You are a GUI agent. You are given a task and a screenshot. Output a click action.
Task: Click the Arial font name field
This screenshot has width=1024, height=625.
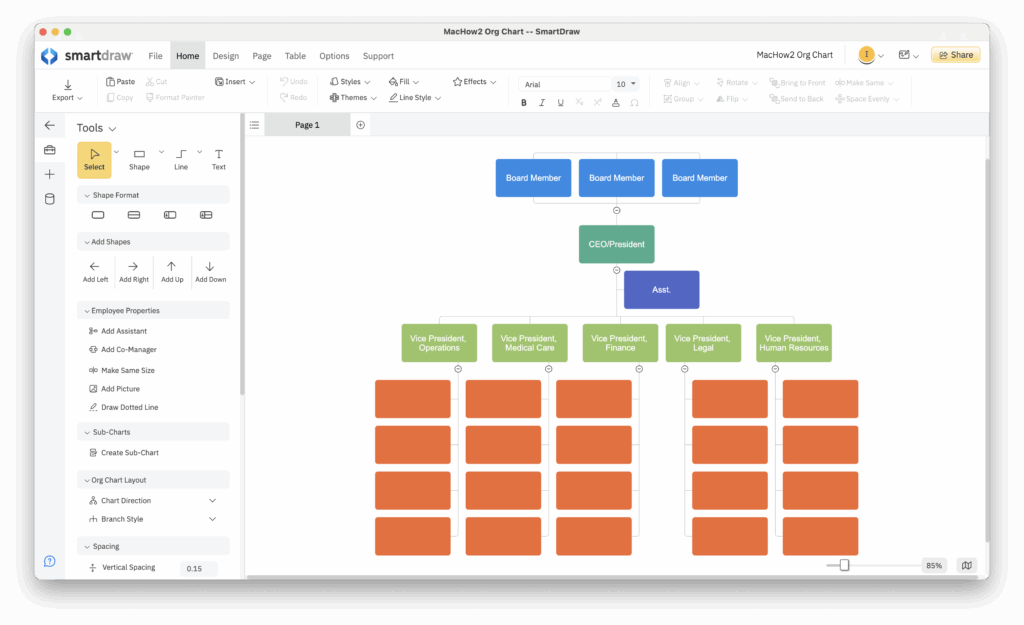coord(565,84)
